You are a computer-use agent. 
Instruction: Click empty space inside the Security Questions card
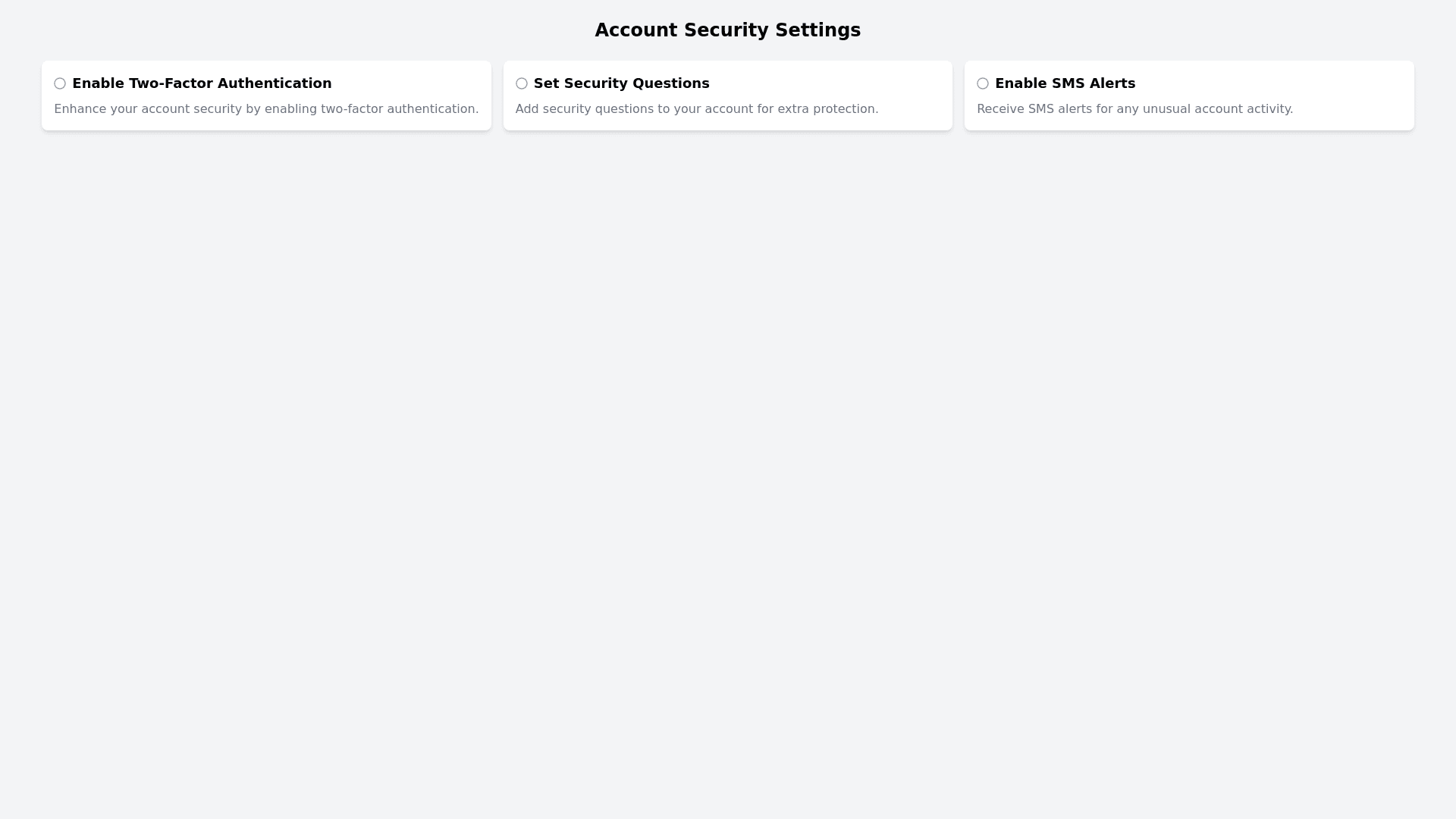tap(872, 85)
